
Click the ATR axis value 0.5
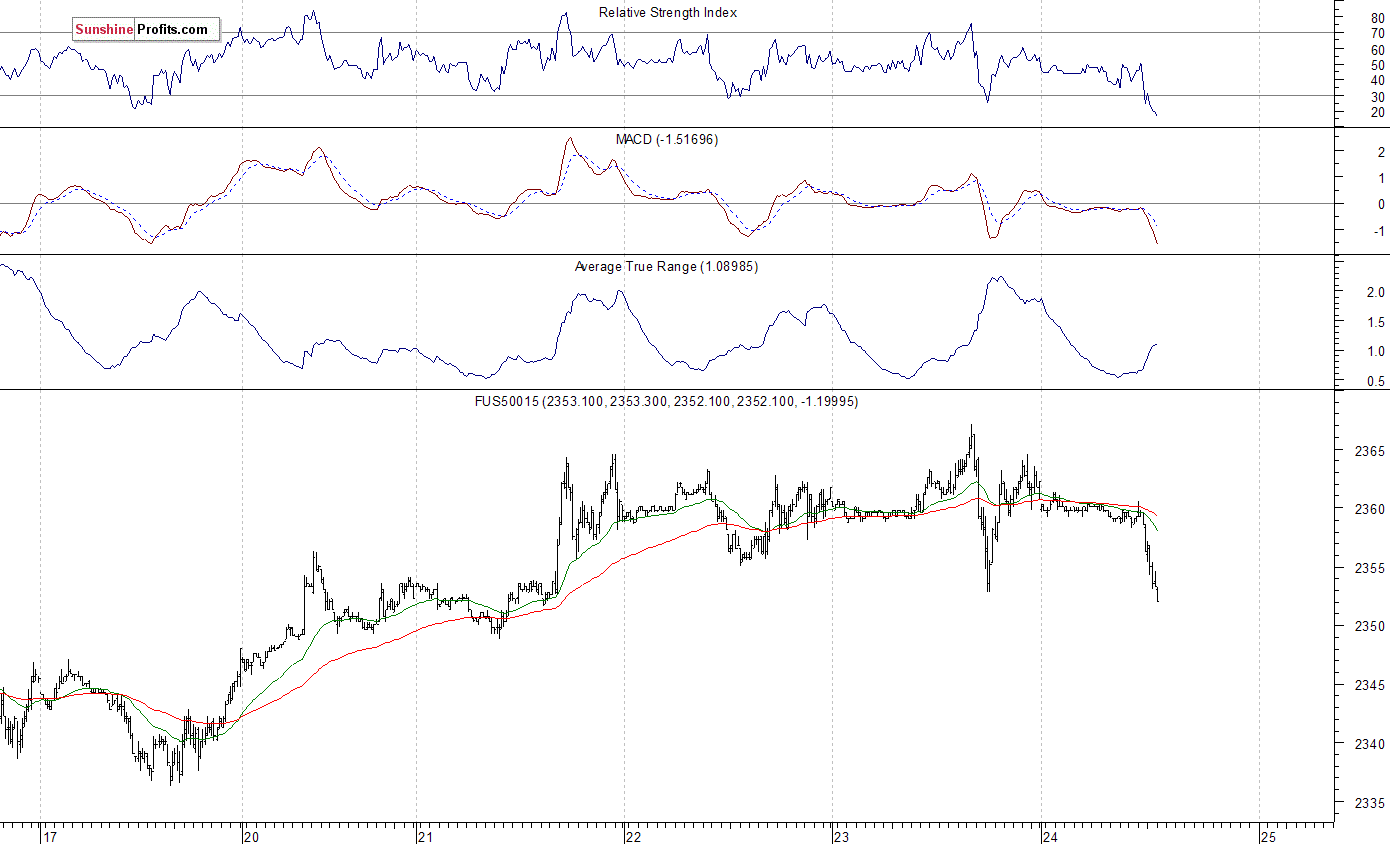click(x=1375, y=382)
